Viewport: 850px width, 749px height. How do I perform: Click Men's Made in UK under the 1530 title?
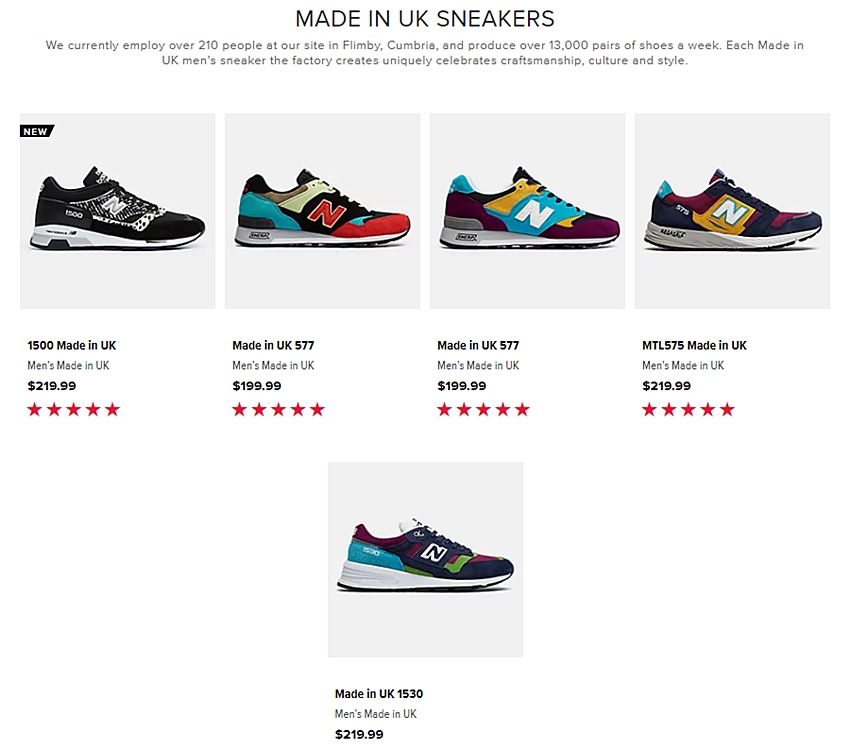376,714
